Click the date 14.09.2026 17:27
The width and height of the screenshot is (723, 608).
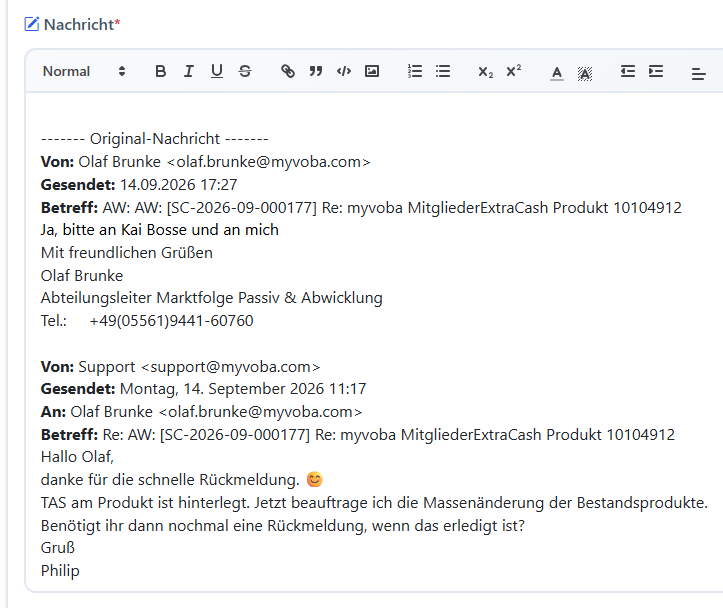point(178,185)
